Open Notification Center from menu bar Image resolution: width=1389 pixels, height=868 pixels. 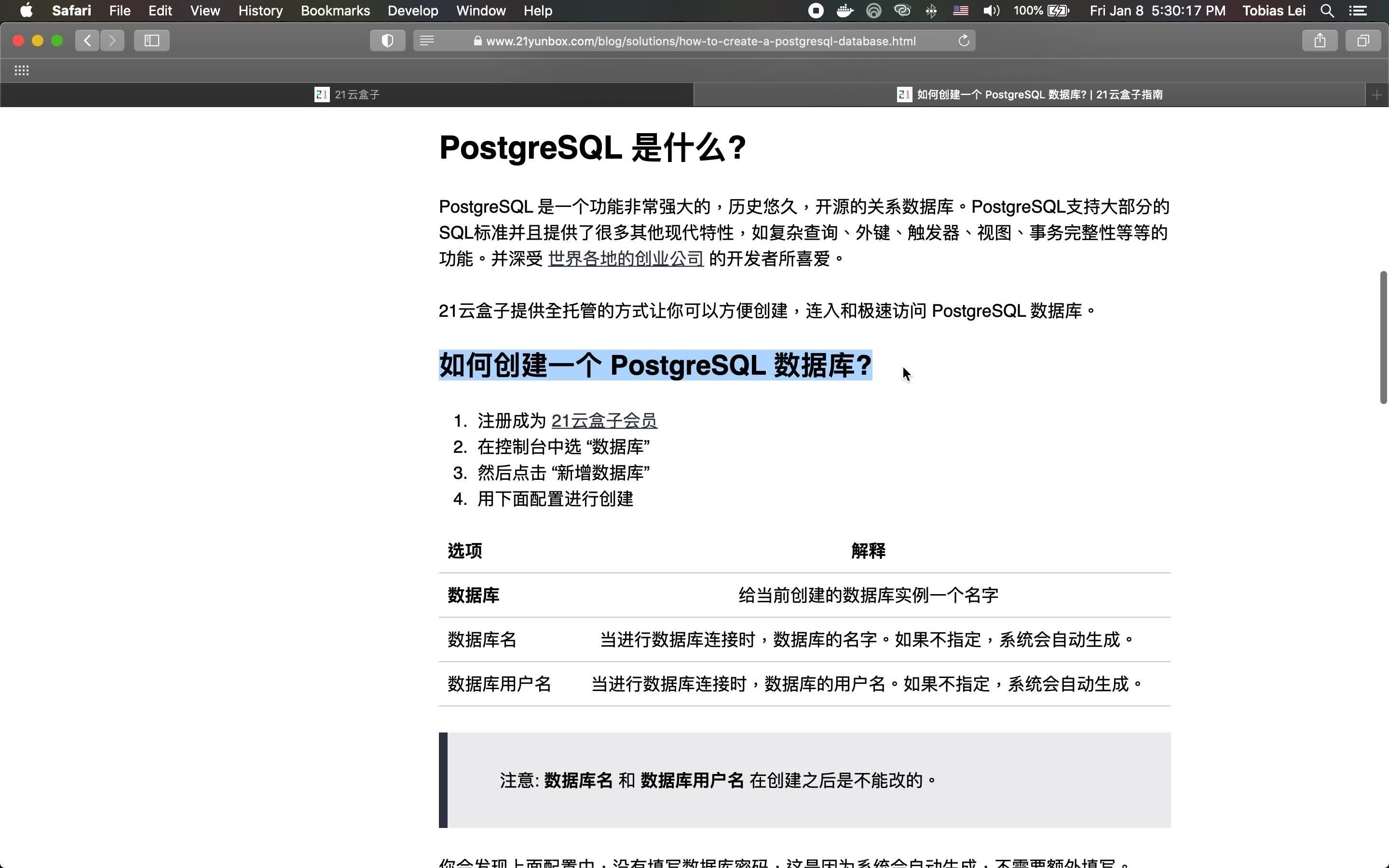pyautogui.click(x=1360, y=10)
